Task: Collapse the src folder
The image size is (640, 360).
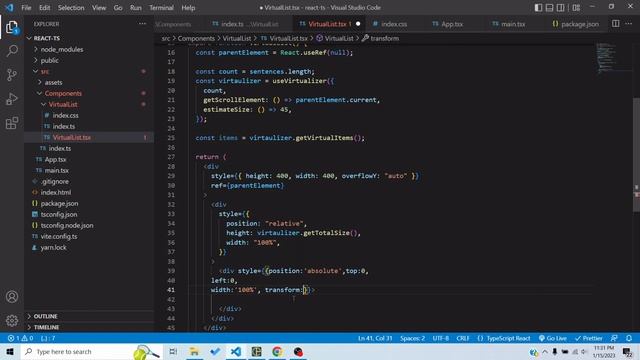Action: pyautogui.click(x=44, y=71)
